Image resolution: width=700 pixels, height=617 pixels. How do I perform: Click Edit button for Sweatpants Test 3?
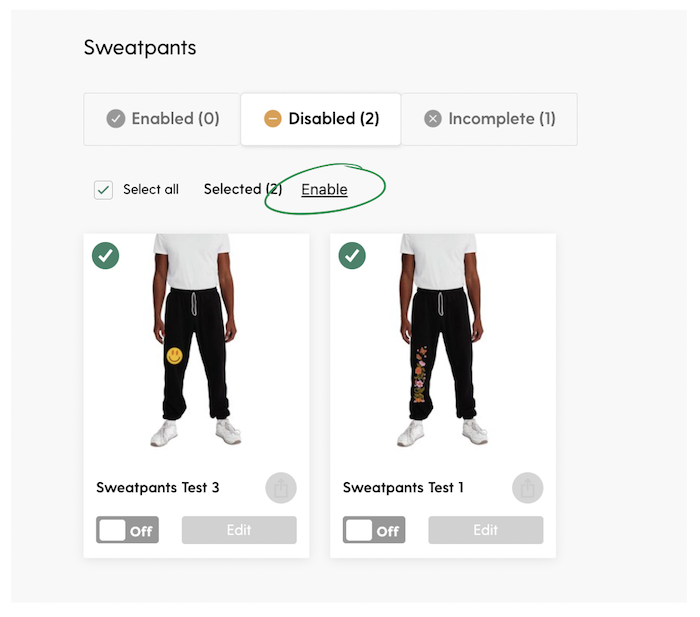point(239,530)
